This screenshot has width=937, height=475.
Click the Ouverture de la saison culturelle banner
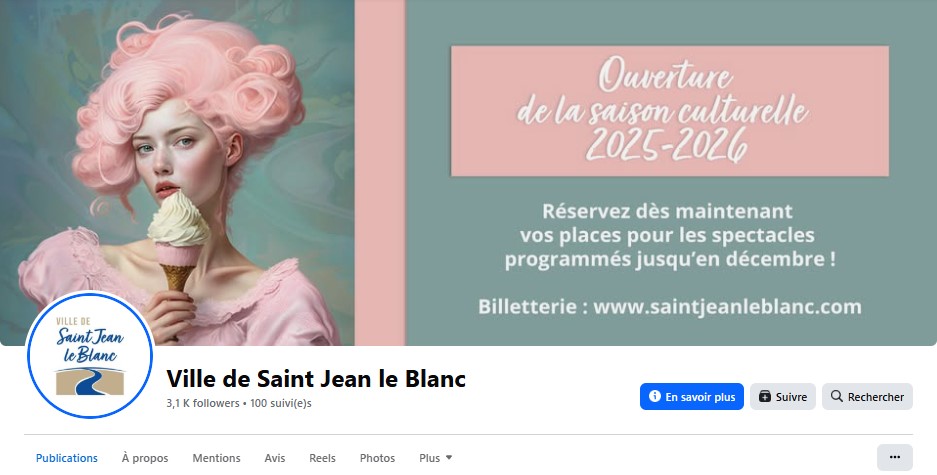pos(669,111)
